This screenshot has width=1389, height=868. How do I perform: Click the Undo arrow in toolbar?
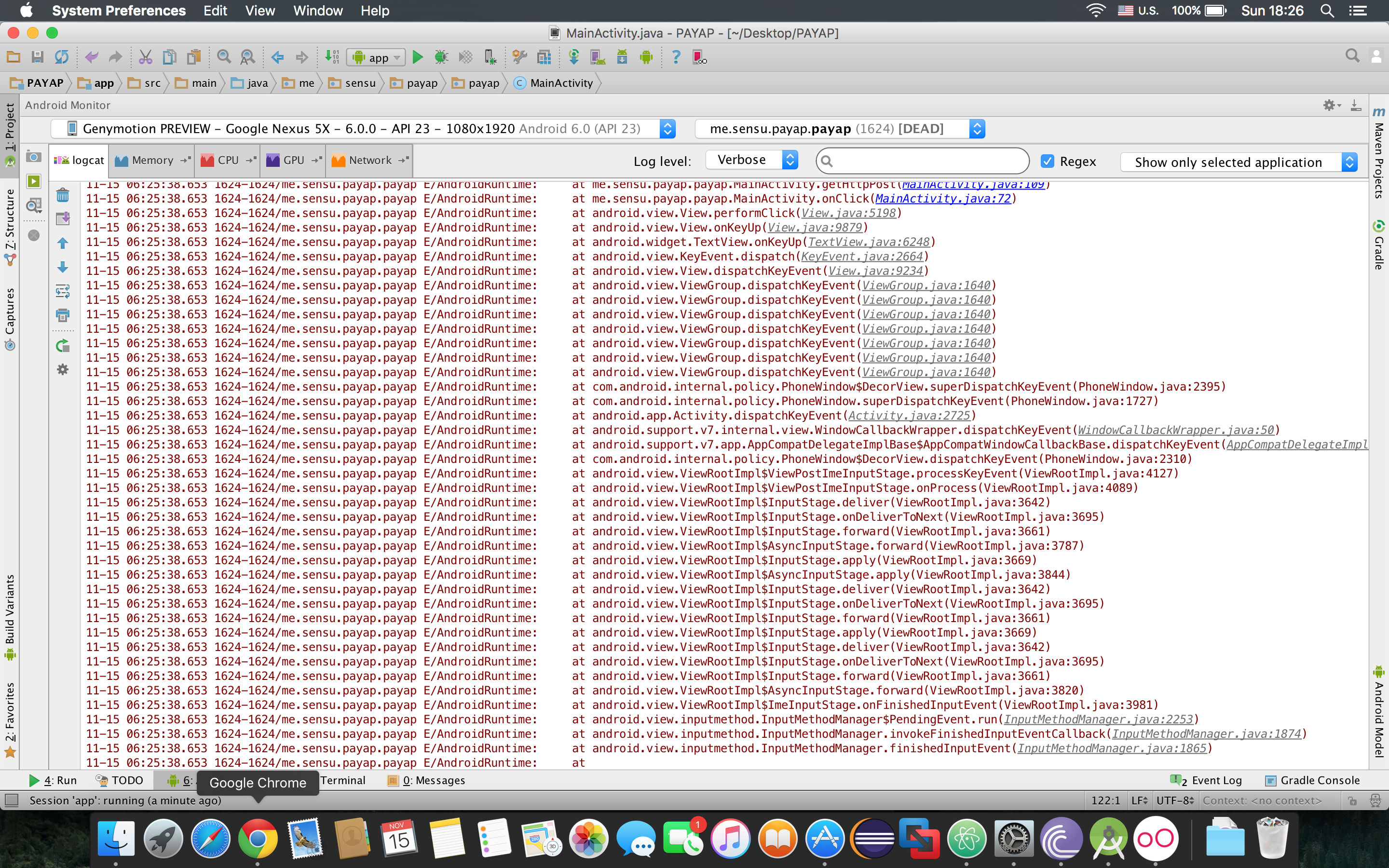(x=91, y=57)
